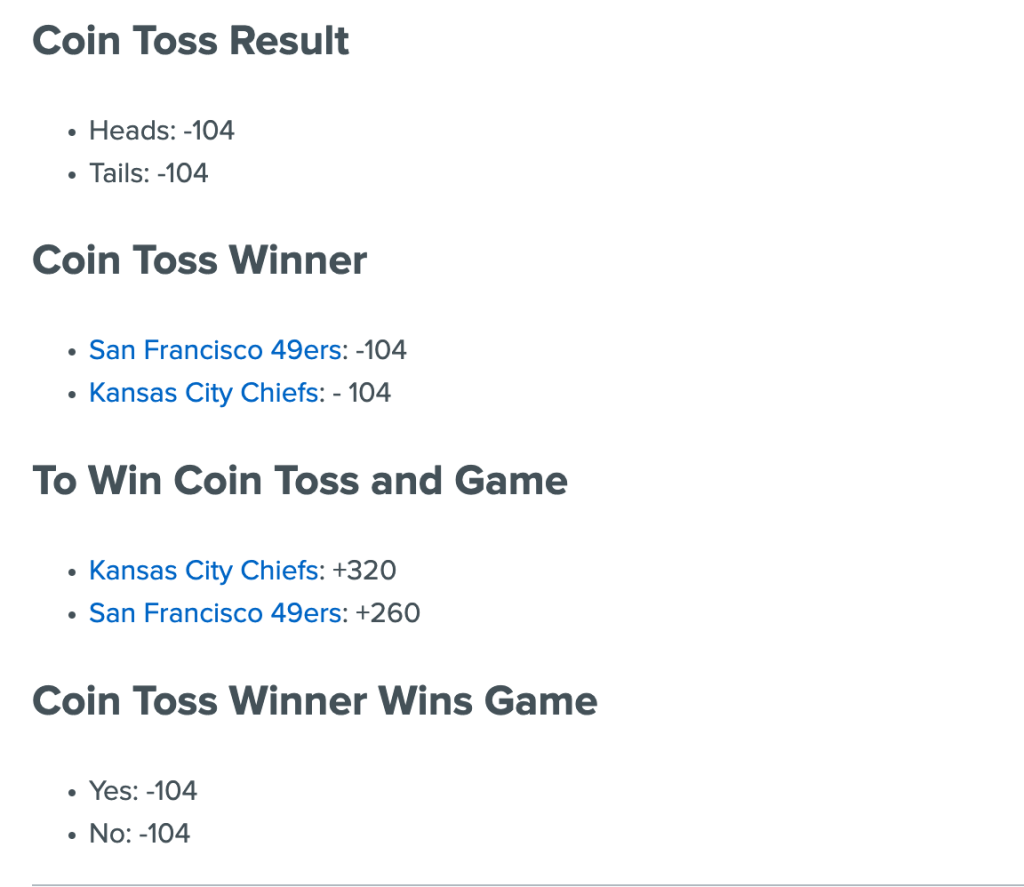Click the horizontal divider line below No
This screenshot has height=887, width=1024.
528,884
